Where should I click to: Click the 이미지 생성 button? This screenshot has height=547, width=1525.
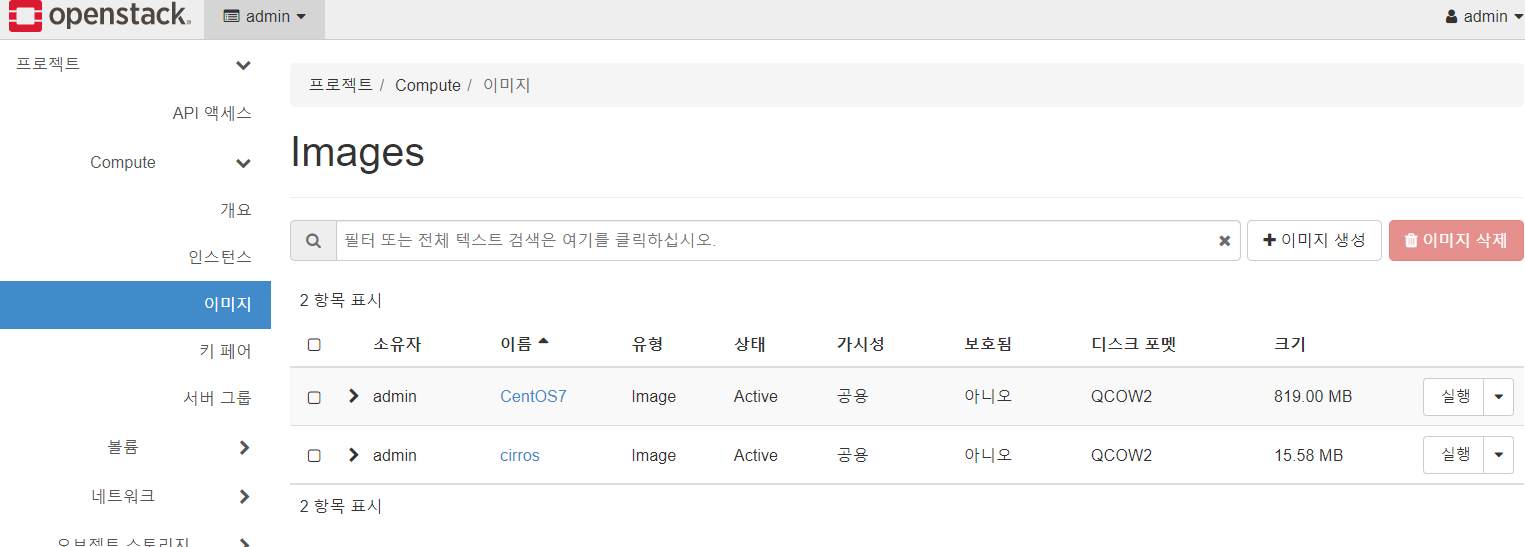pyautogui.click(x=1314, y=241)
